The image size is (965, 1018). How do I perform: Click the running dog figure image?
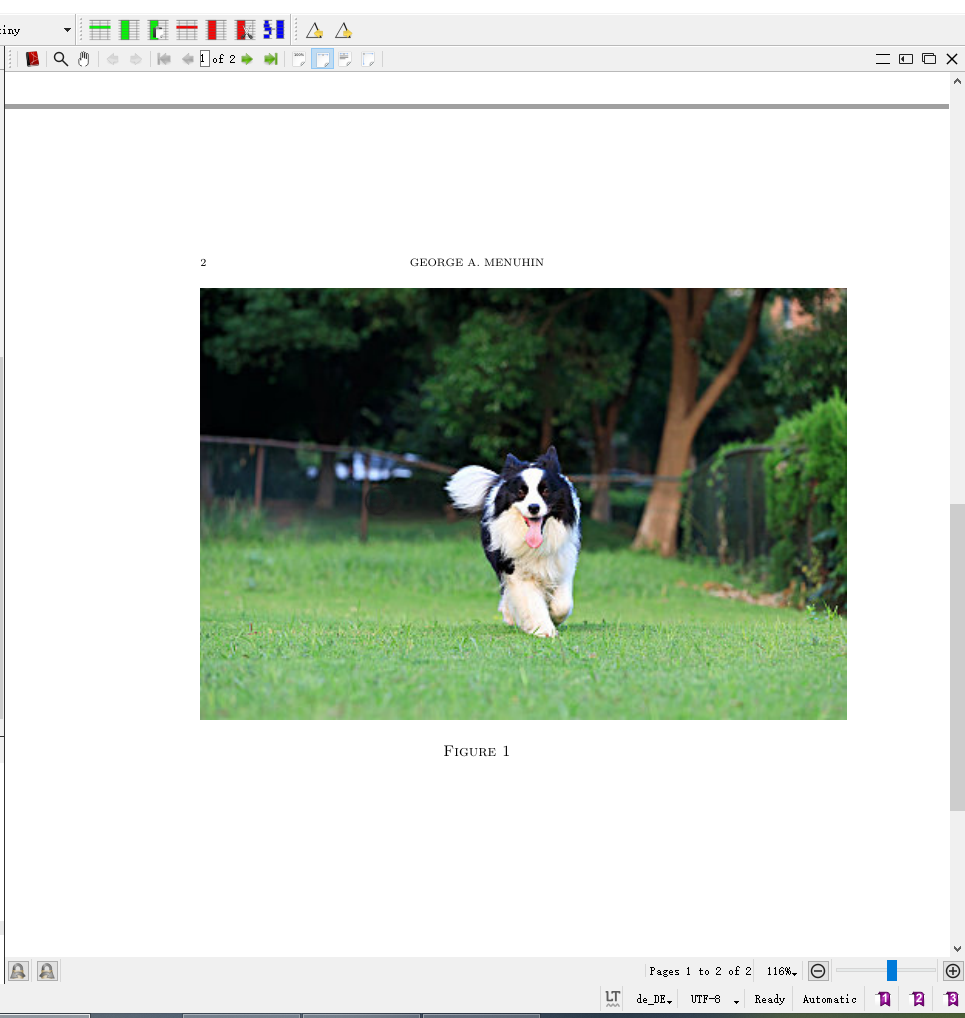click(523, 504)
